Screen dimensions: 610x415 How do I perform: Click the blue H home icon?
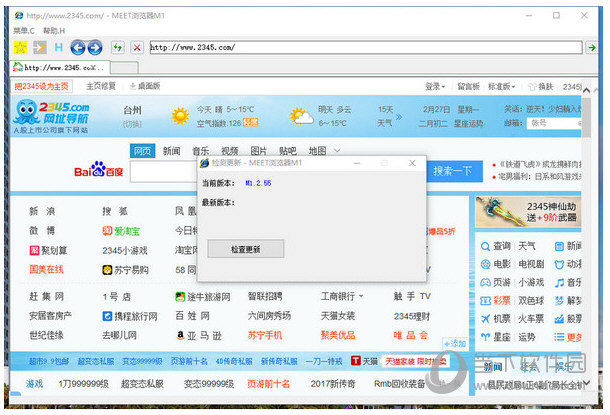point(59,47)
